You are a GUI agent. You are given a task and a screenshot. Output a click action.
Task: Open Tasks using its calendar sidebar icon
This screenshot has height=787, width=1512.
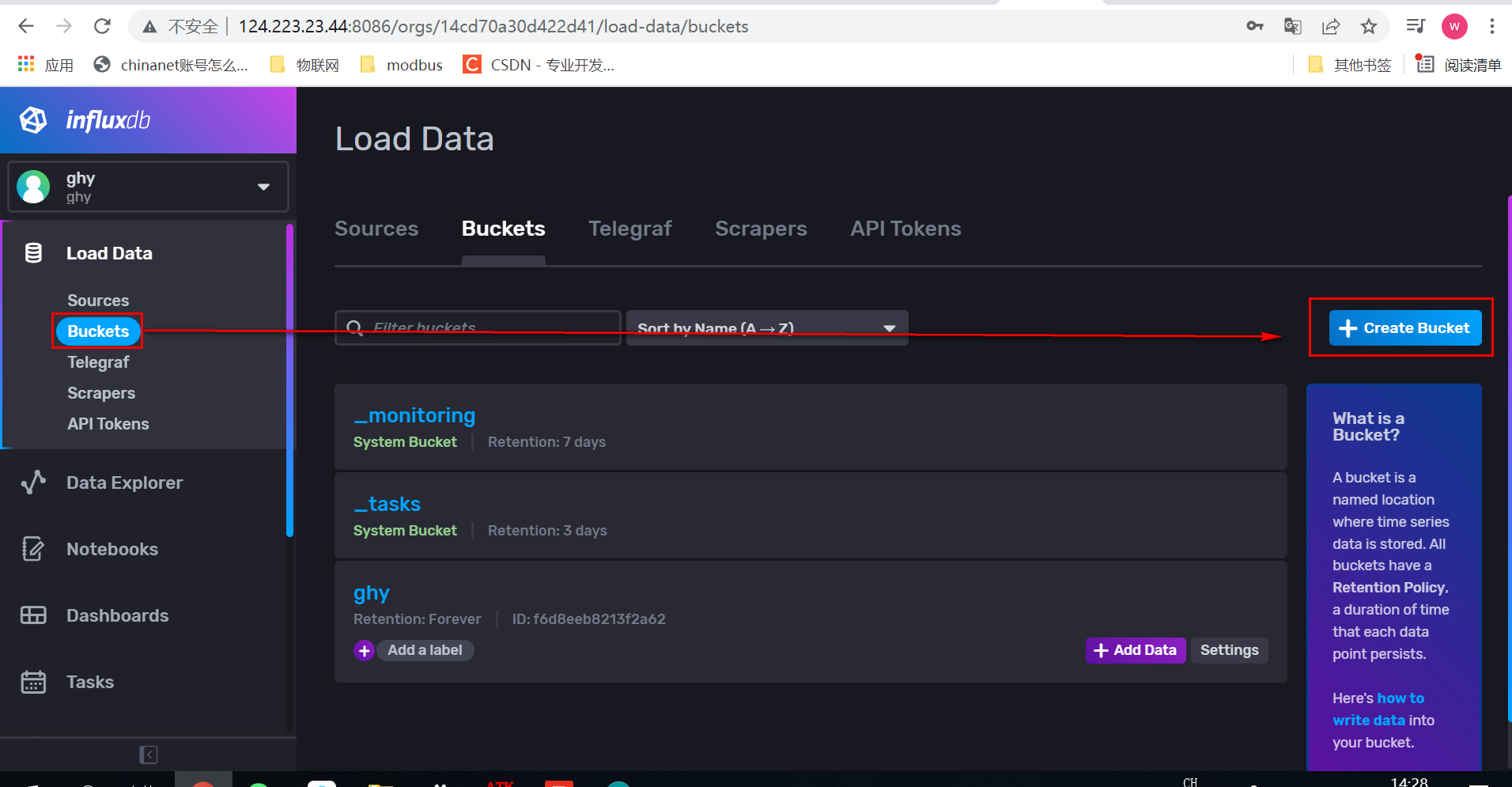33,681
